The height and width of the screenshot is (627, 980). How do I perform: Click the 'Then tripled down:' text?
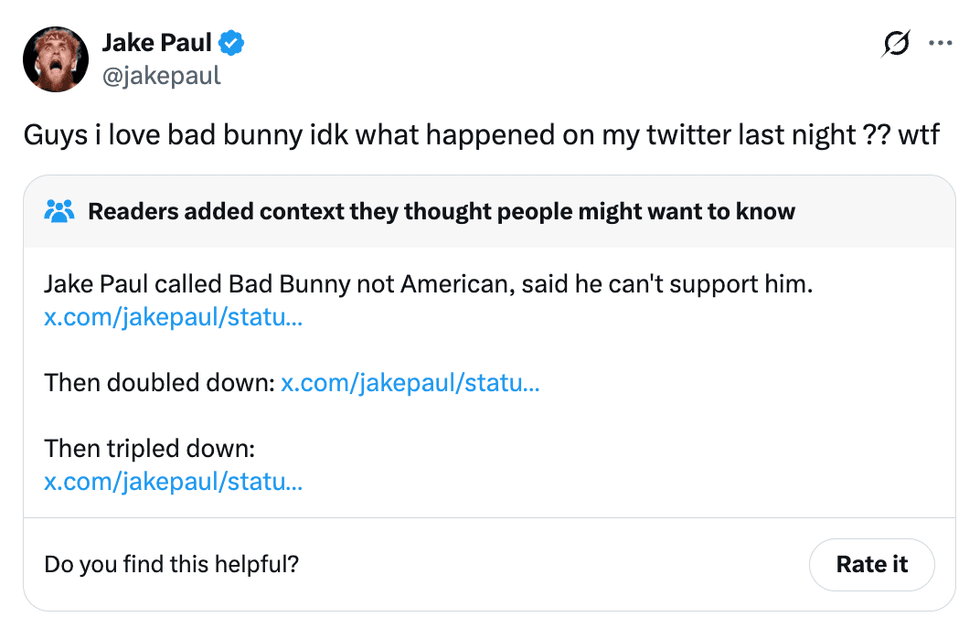[150, 449]
